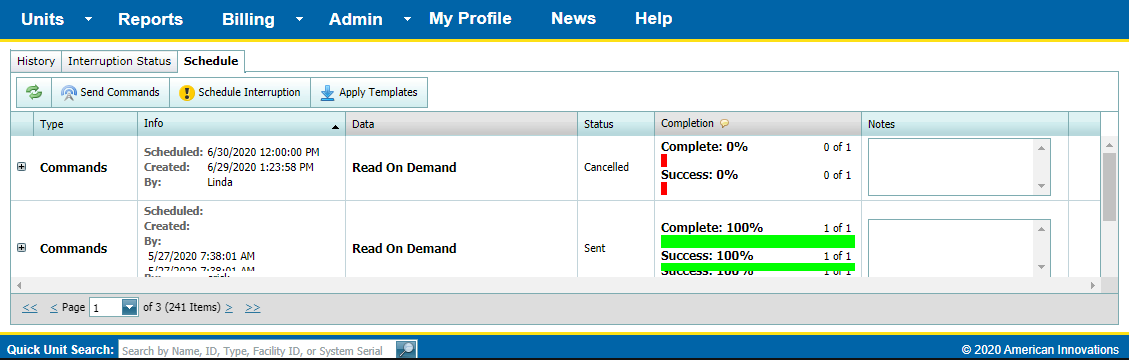The image size is (1129, 360).
Task: Click Success 0% progress bar
Action: (x=664, y=189)
